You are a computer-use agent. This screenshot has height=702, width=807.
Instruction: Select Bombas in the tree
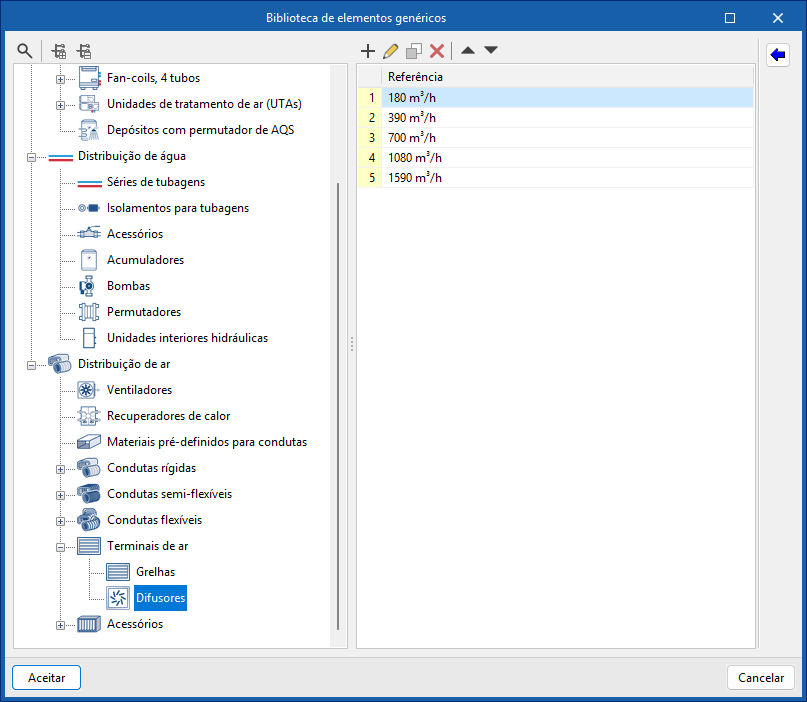coord(128,286)
